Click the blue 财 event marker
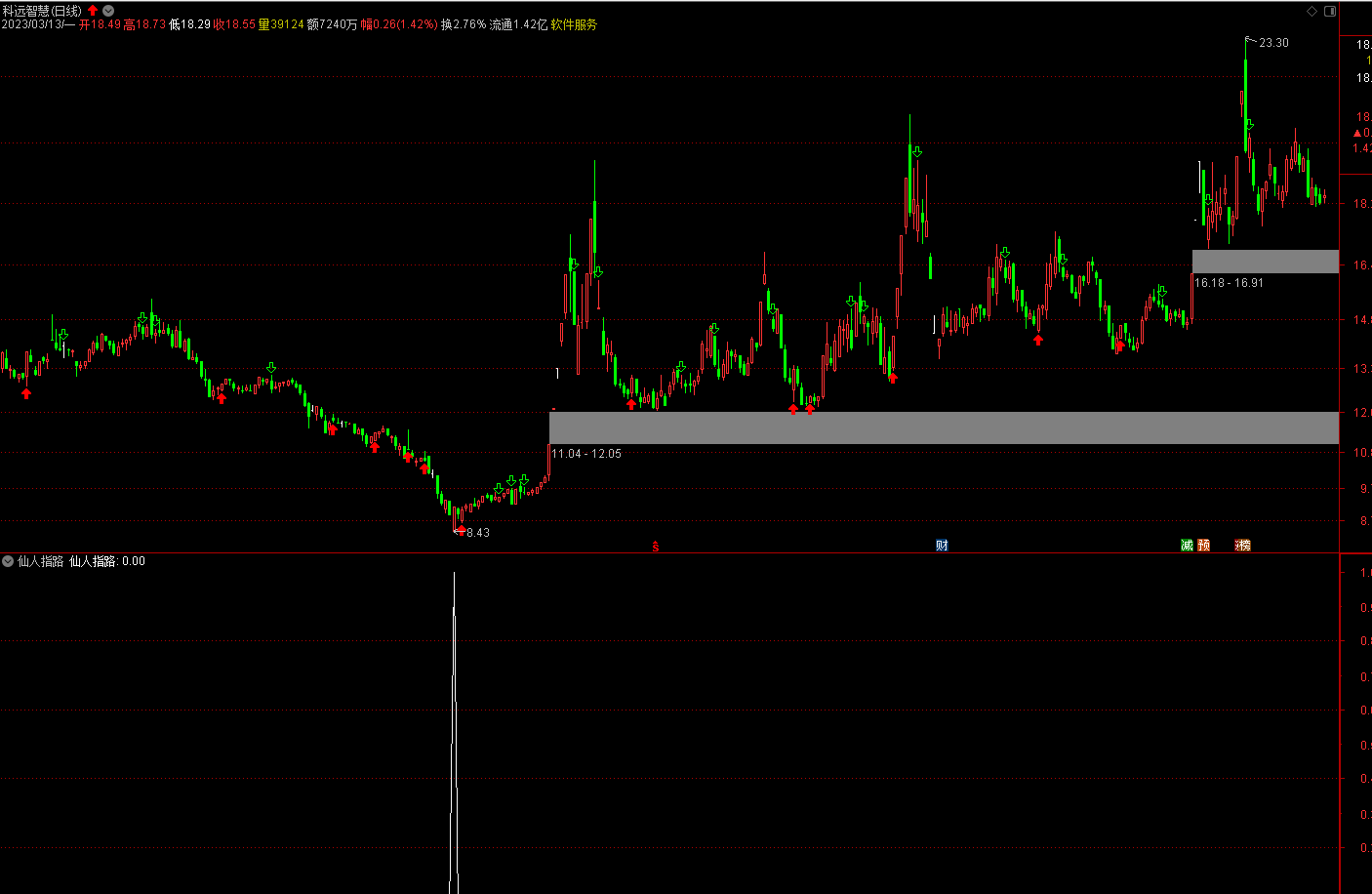This screenshot has height=894, width=1372. coord(942,546)
